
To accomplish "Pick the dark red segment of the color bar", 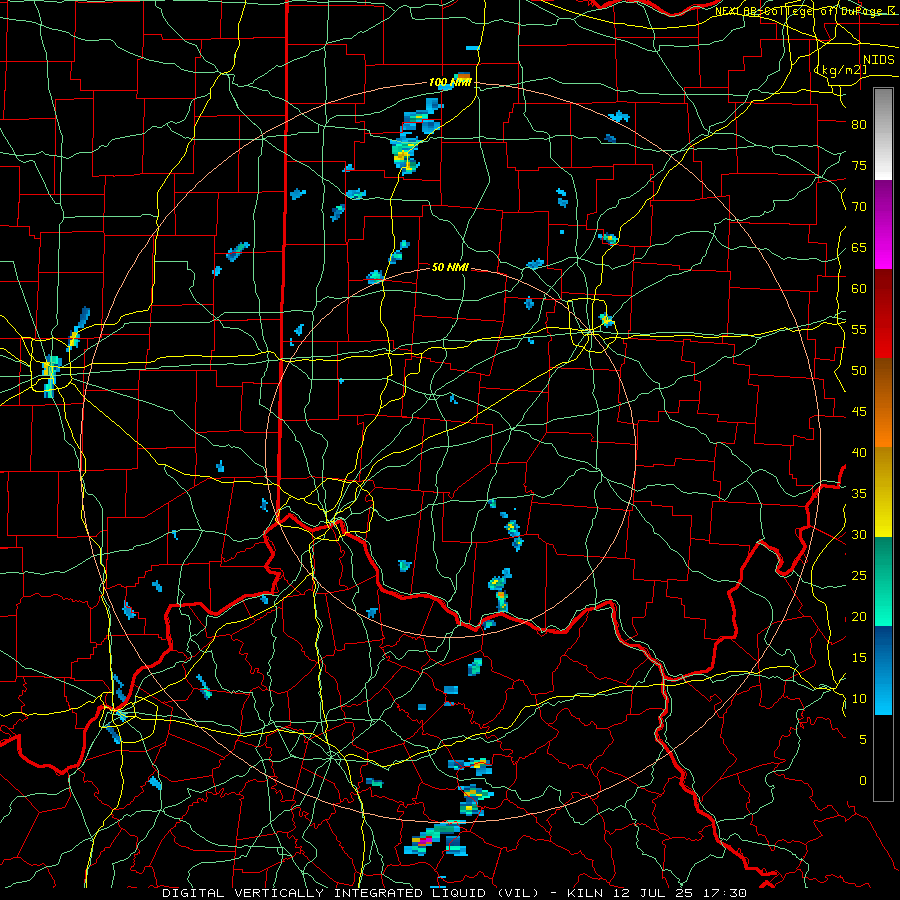I will click(x=883, y=313).
